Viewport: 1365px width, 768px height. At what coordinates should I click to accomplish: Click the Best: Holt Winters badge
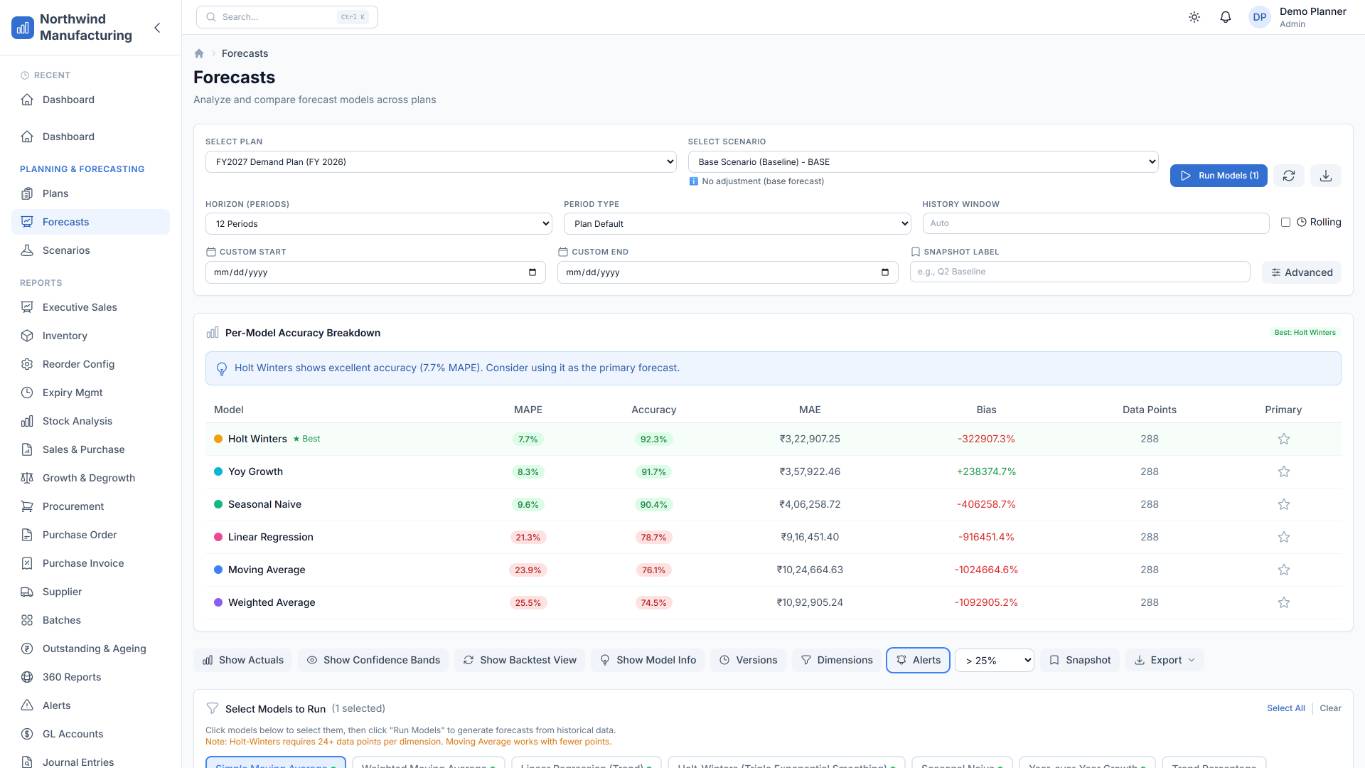[x=1305, y=333]
